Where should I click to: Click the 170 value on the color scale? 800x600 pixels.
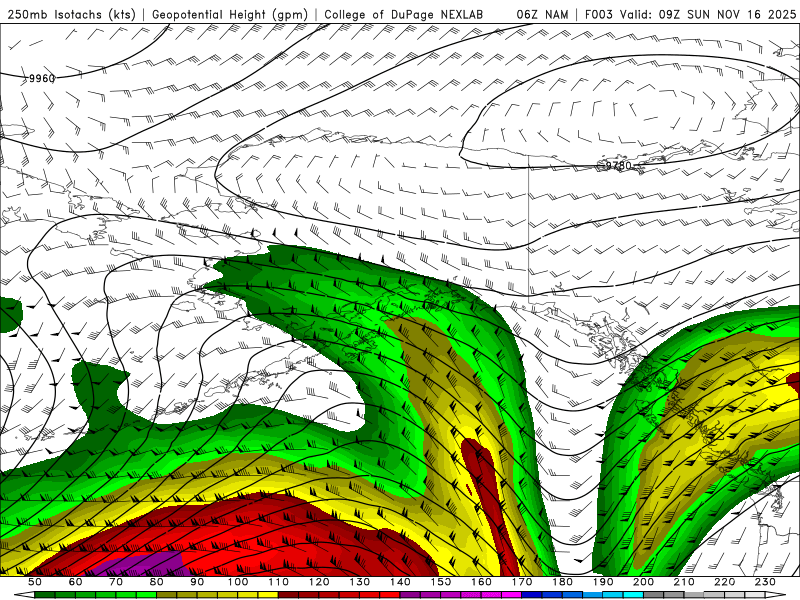pyautogui.click(x=522, y=582)
